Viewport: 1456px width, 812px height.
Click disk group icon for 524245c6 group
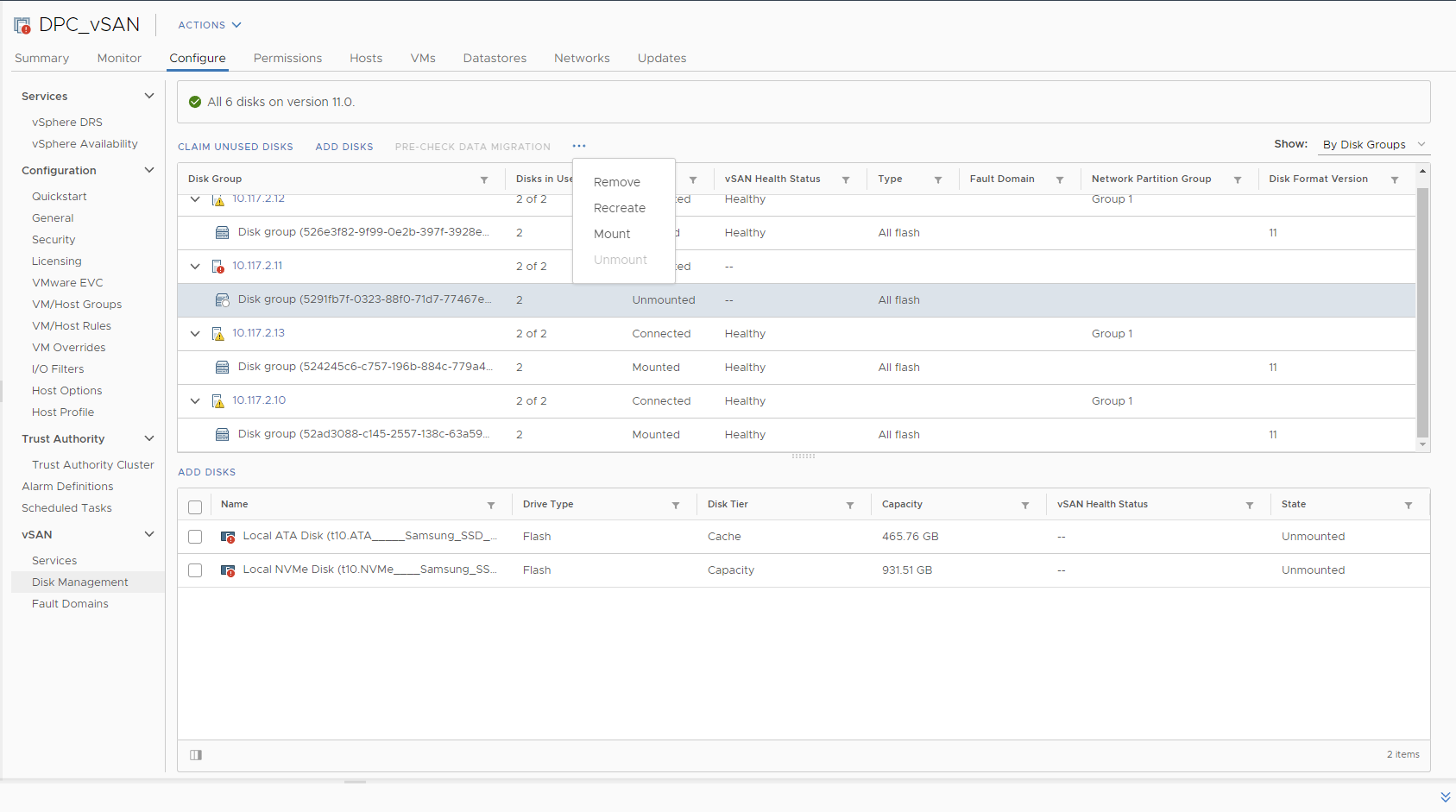click(222, 367)
